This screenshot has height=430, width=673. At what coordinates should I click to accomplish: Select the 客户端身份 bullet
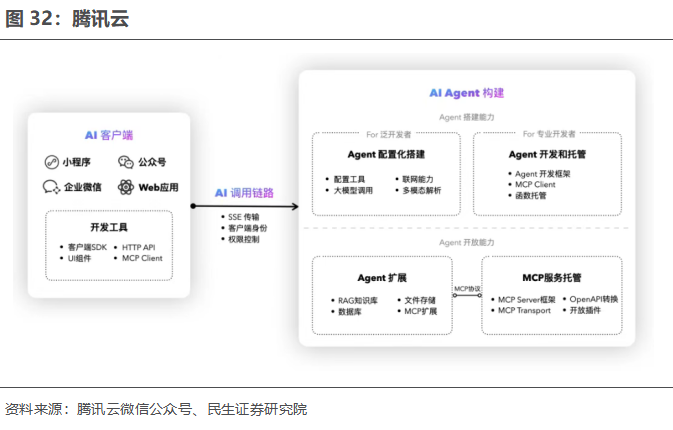pyautogui.click(x=248, y=228)
